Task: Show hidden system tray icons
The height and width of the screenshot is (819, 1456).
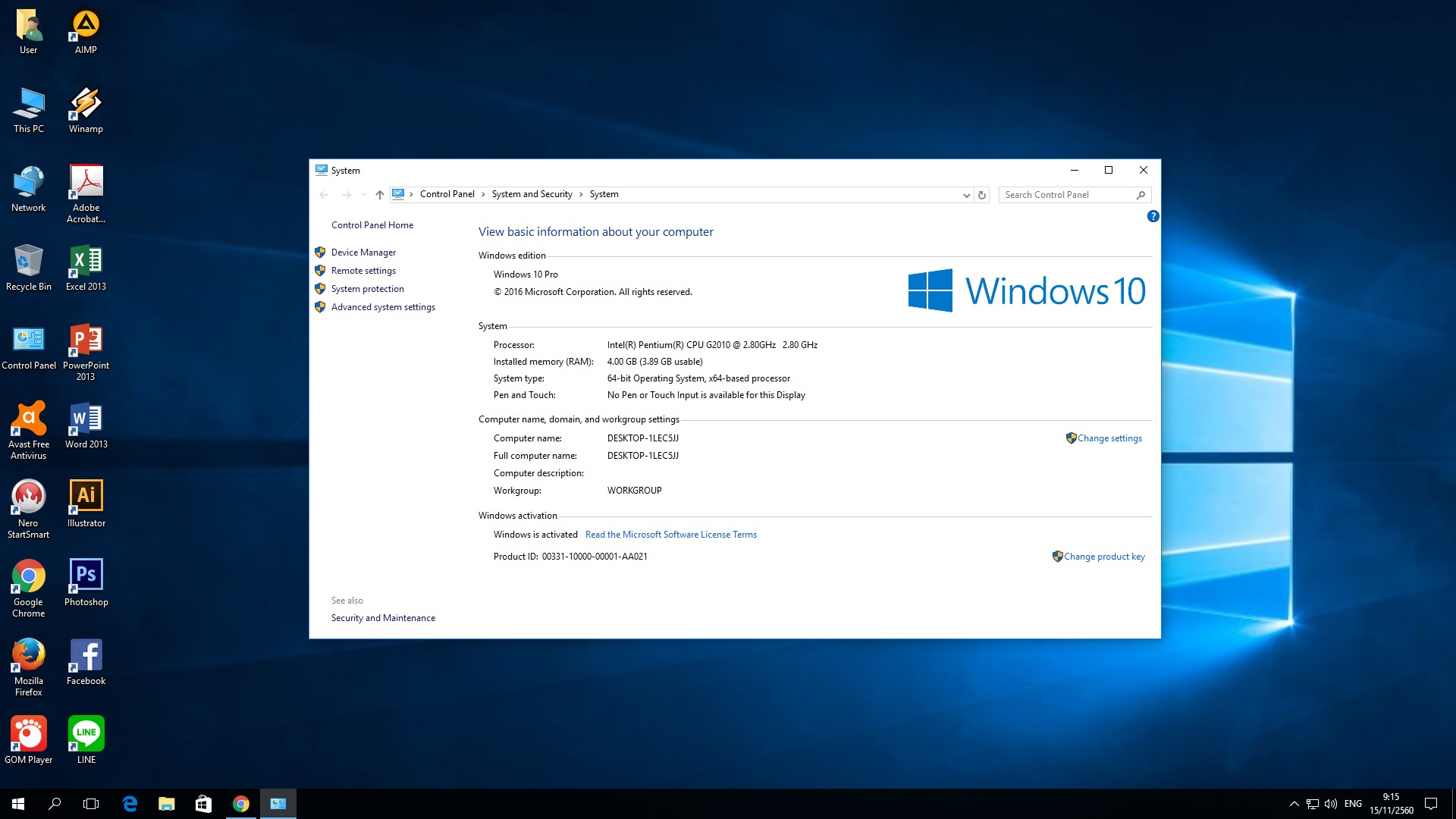Action: pyautogui.click(x=1294, y=804)
